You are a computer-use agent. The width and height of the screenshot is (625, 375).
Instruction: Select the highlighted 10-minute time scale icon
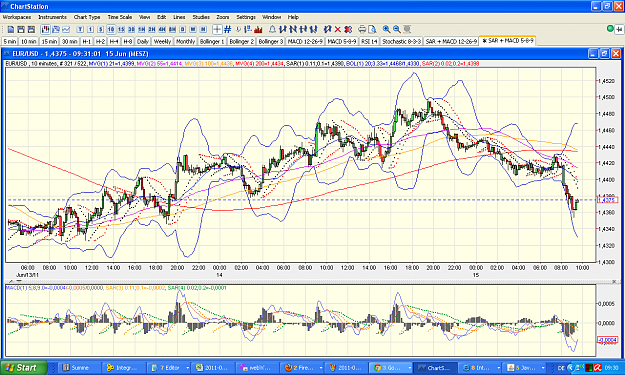pos(111,29)
